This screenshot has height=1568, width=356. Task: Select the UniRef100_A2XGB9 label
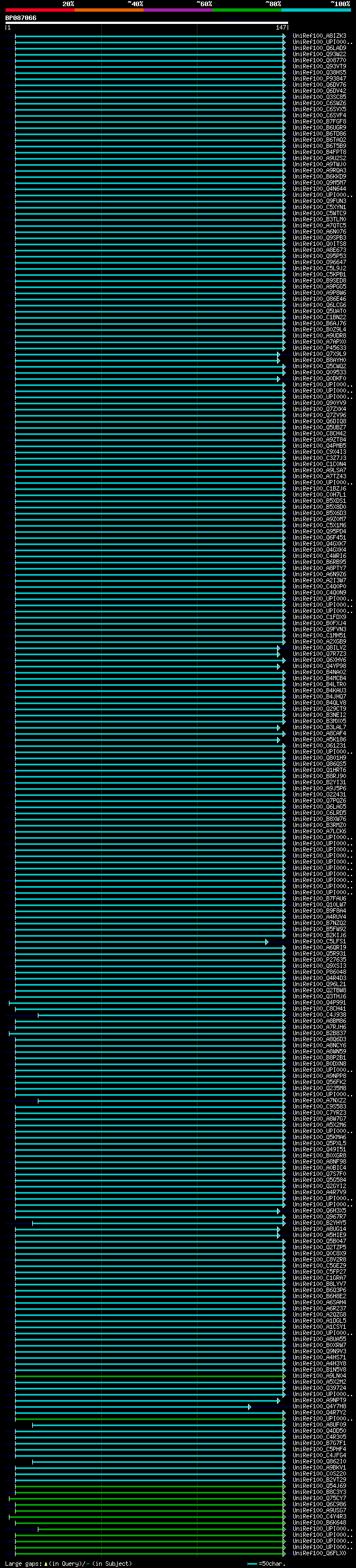pos(319,641)
